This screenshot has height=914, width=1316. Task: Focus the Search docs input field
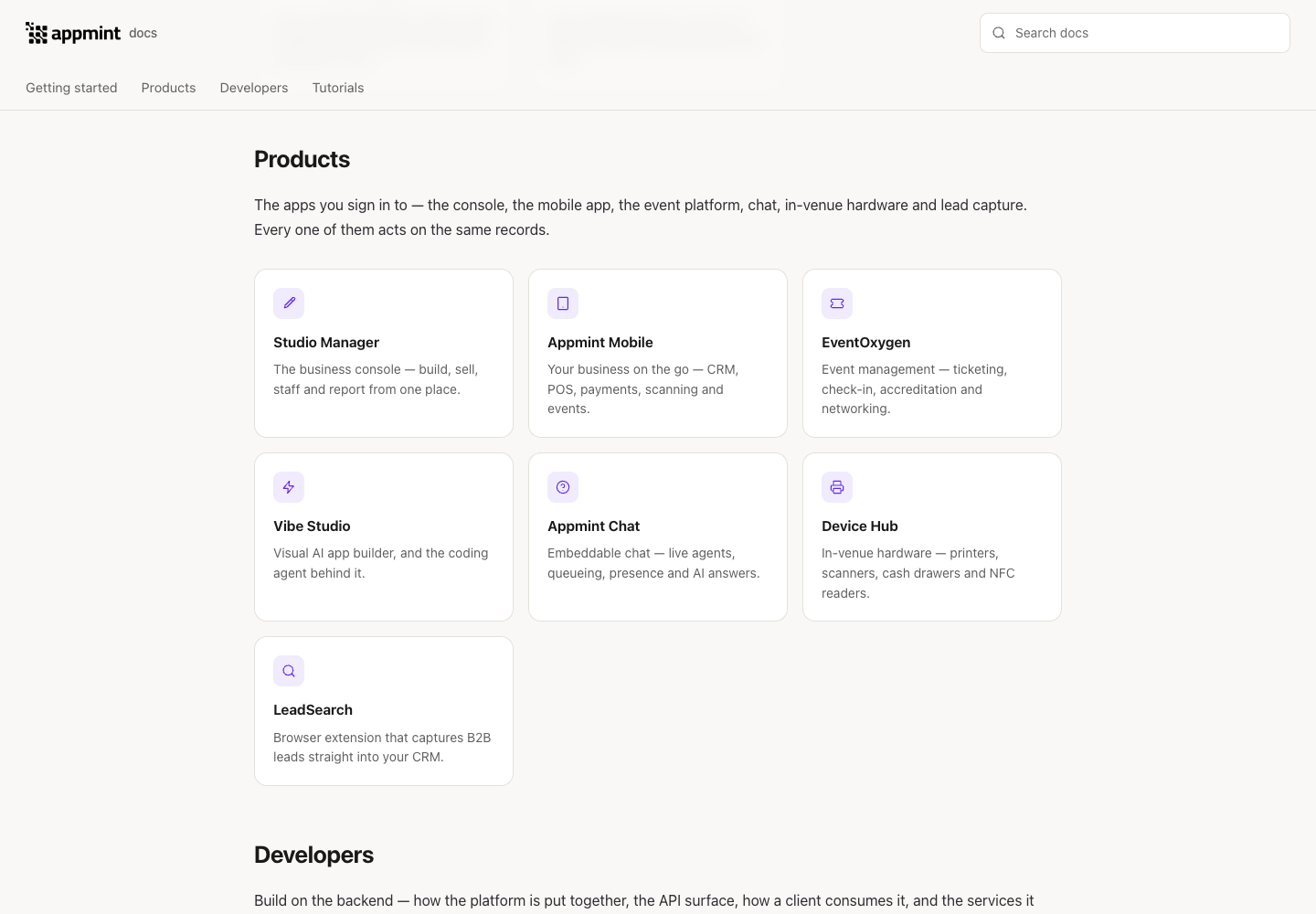(1135, 33)
